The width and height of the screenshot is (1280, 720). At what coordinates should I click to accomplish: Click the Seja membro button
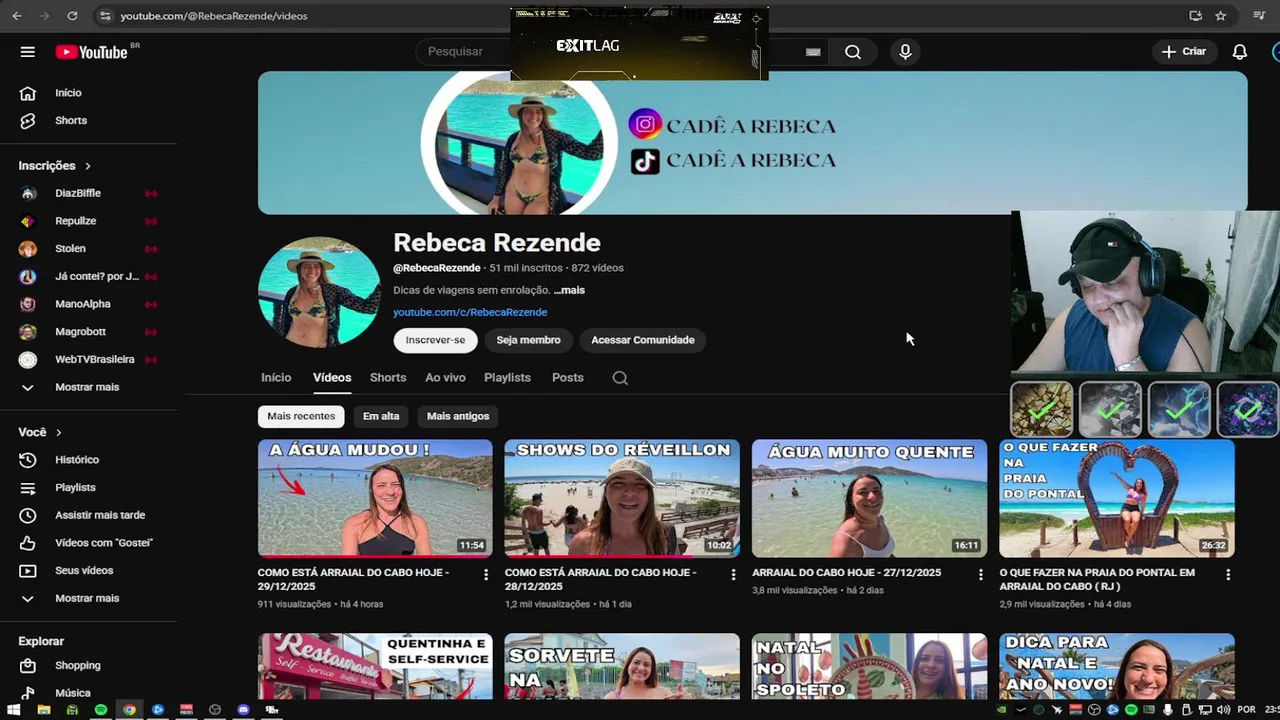tap(528, 340)
